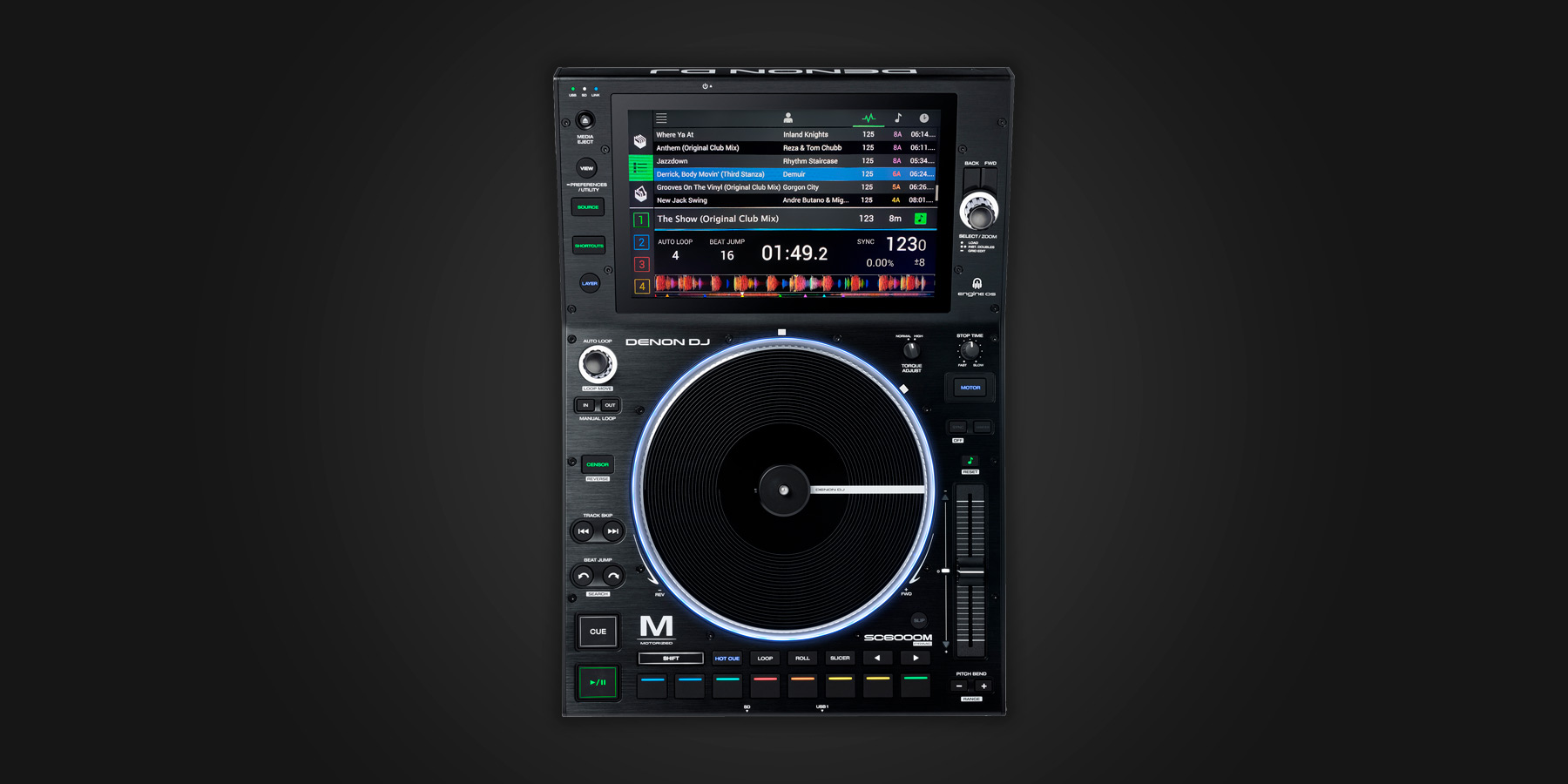The image size is (1568, 784).
Task: Click the pitch fader handle
Action: click(970, 571)
